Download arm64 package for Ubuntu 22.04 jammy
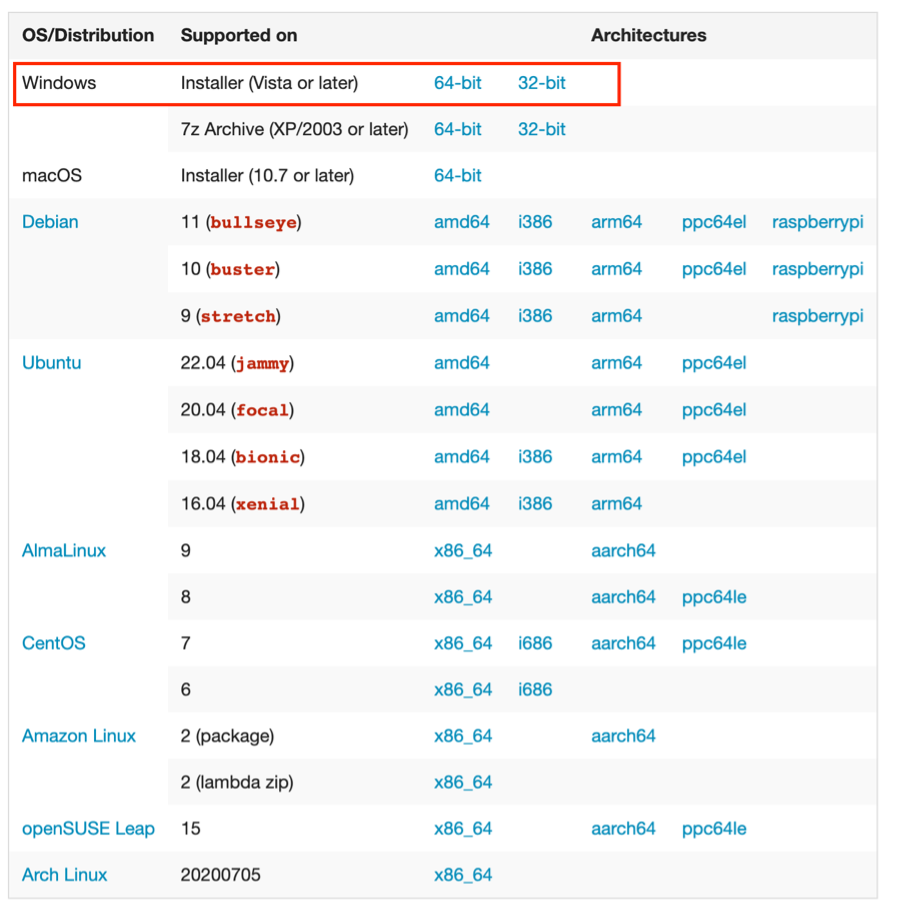This screenshot has height=916, width=898. pyautogui.click(x=616, y=363)
